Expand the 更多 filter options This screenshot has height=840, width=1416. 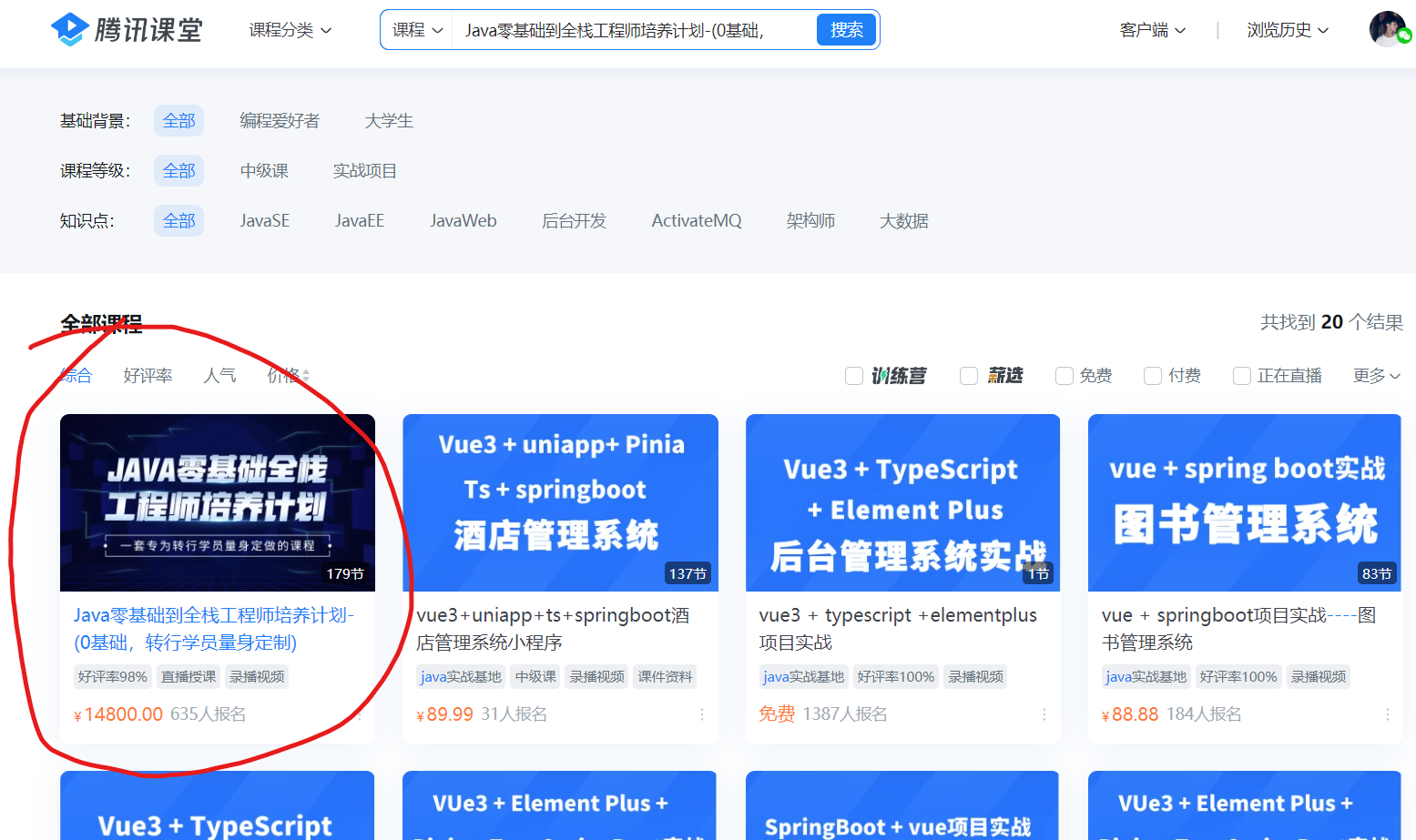(1376, 376)
